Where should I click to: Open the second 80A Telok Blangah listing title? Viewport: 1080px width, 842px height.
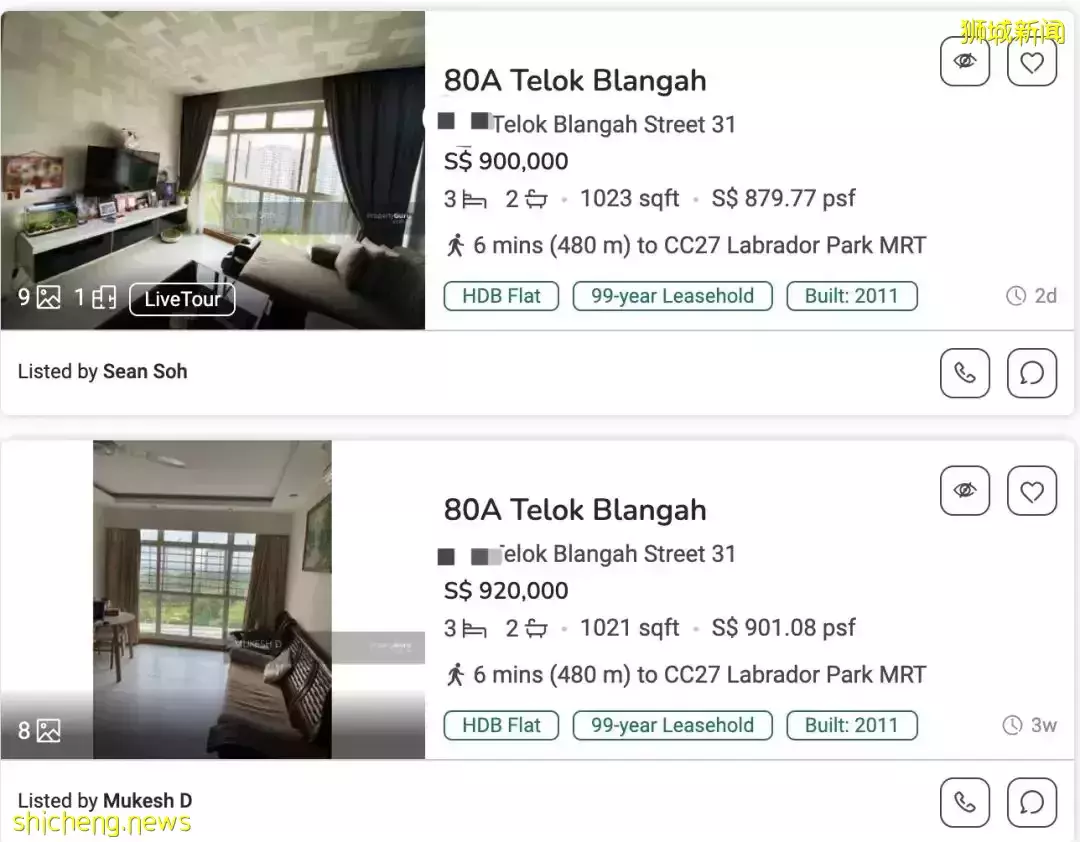point(575,510)
